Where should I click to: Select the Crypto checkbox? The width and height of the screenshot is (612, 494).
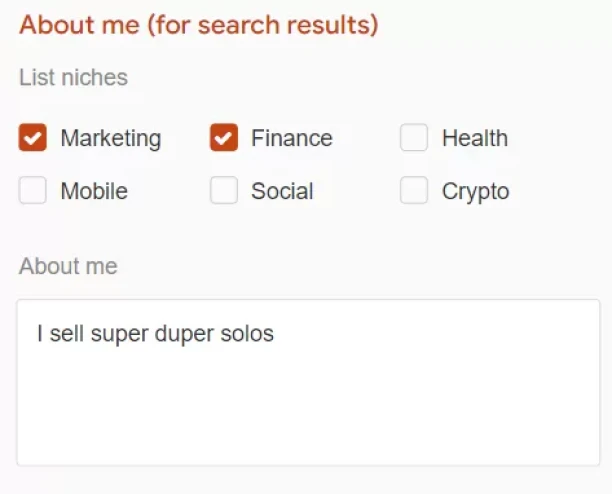coord(414,191)
